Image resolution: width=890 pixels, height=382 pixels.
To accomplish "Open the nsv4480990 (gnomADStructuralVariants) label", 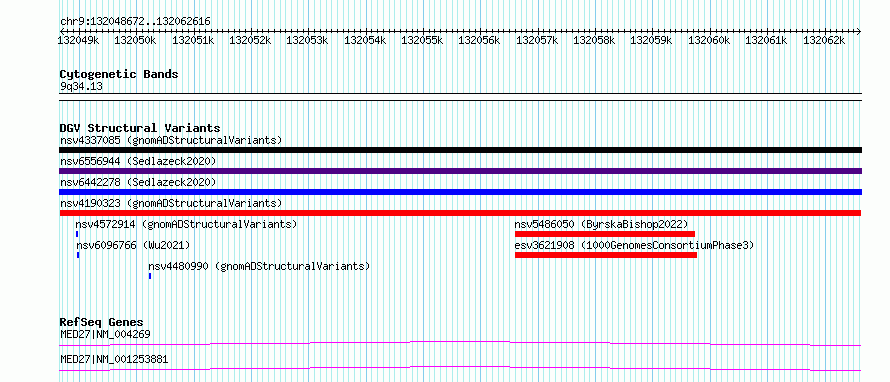I will click(x=259, y=266).
